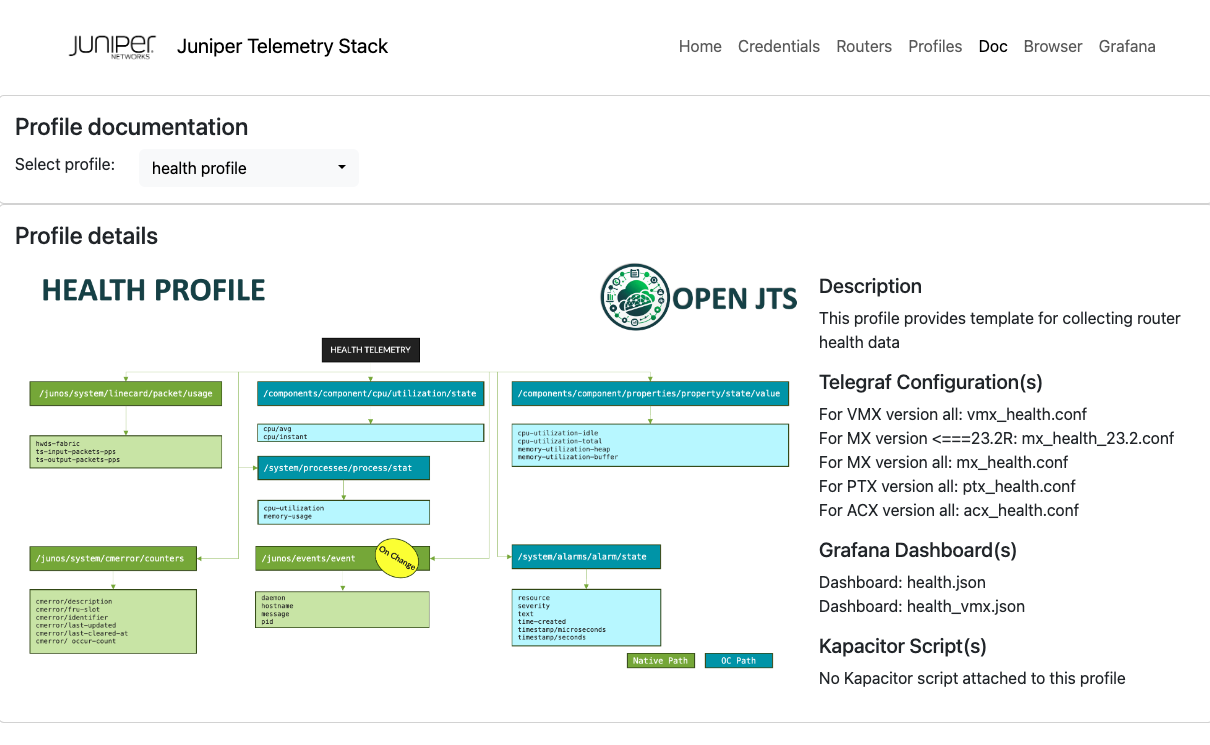Click the Open JTS circular logo
Image resolution: width=1210 pixels, height=745 pixels.
click(x=634, y=297)
